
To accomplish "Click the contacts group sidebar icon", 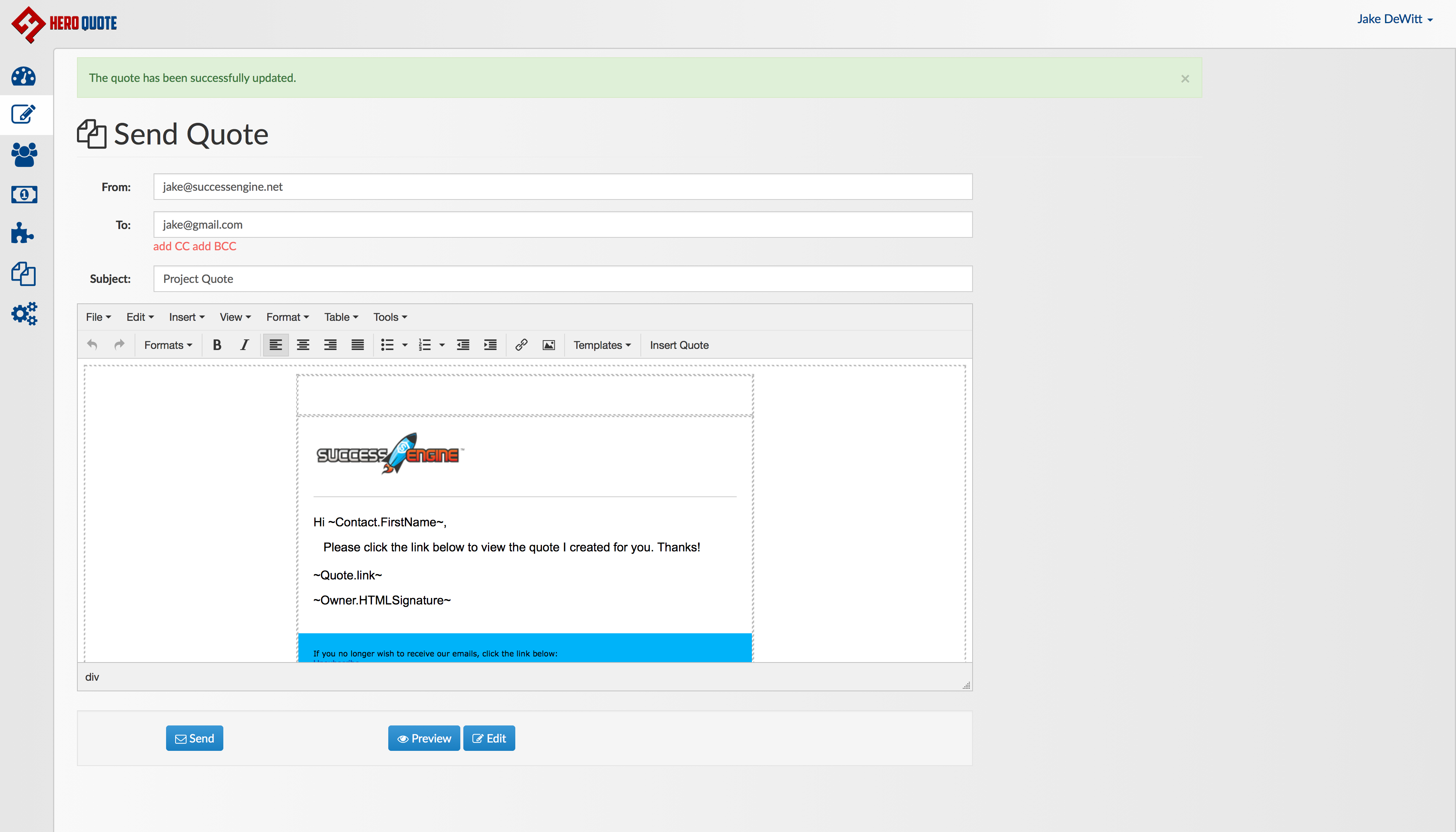I will tap(24, 154).
